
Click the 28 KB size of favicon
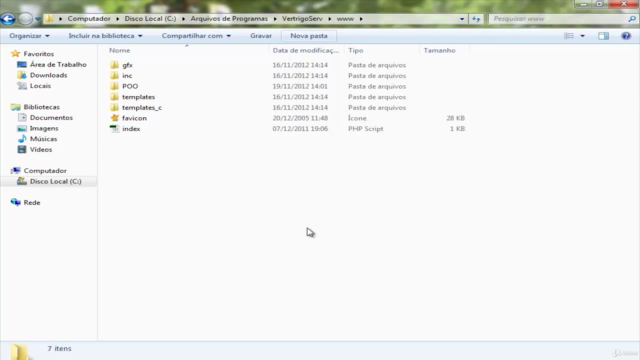(x=456, y=118)
